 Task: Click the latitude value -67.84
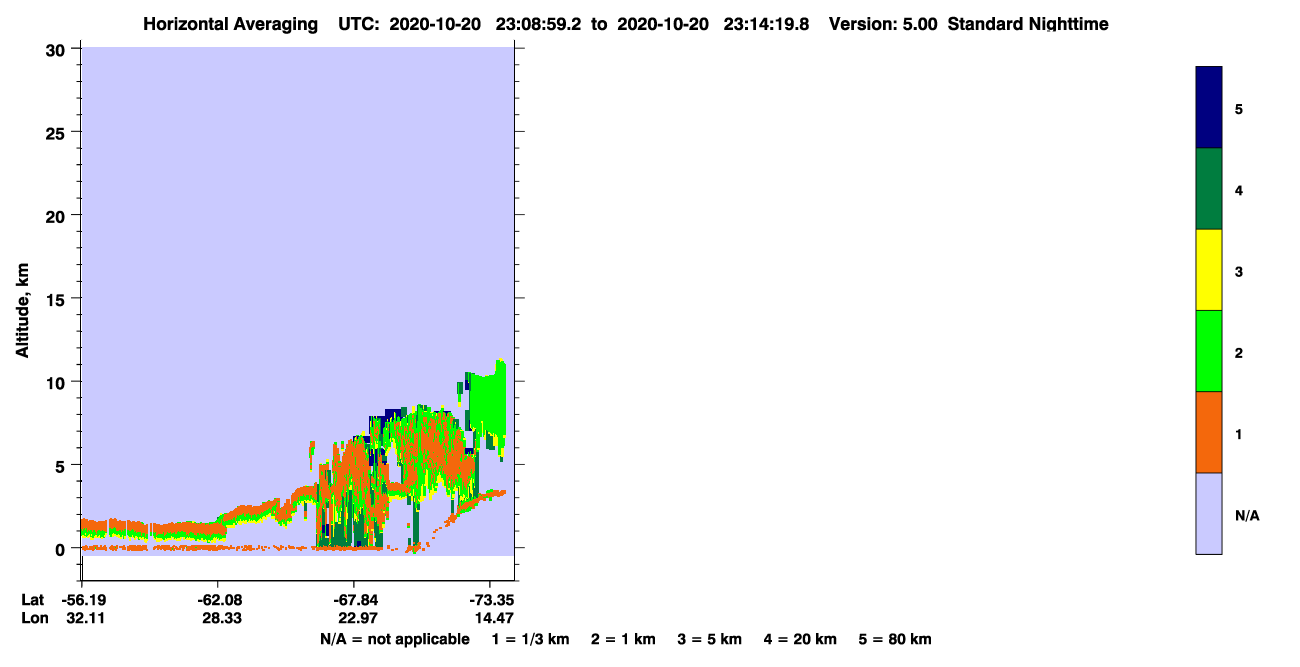pyautogui.click(x=354, y=600)
